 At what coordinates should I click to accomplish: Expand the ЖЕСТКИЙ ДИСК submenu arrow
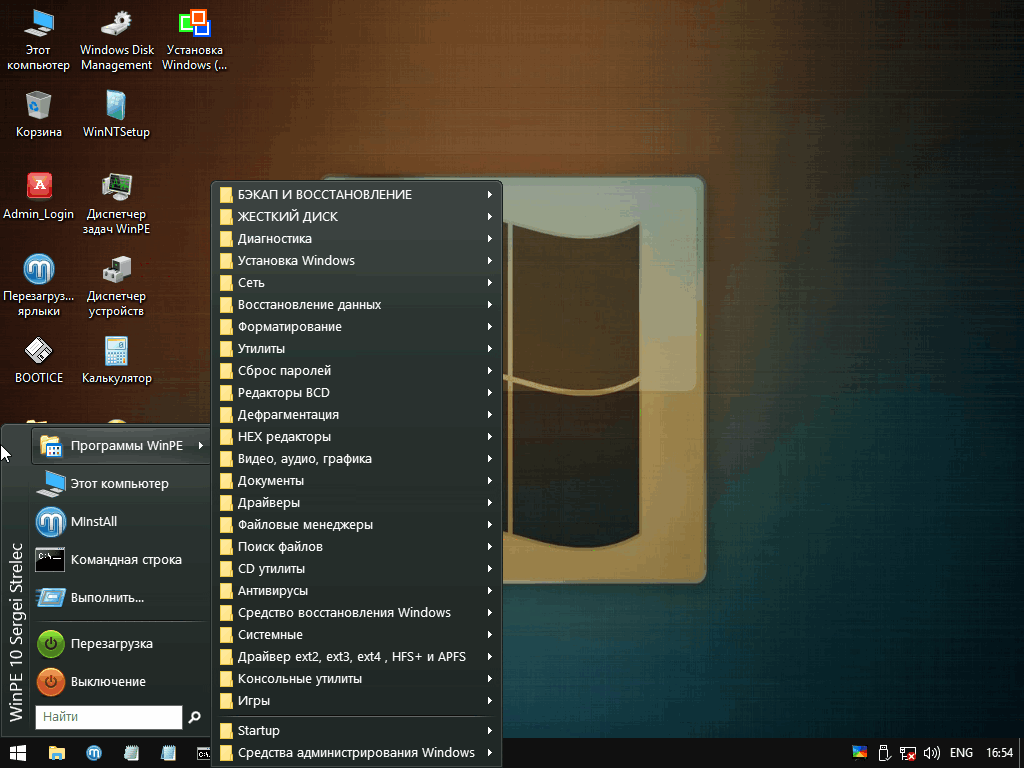tap(490, 217)
